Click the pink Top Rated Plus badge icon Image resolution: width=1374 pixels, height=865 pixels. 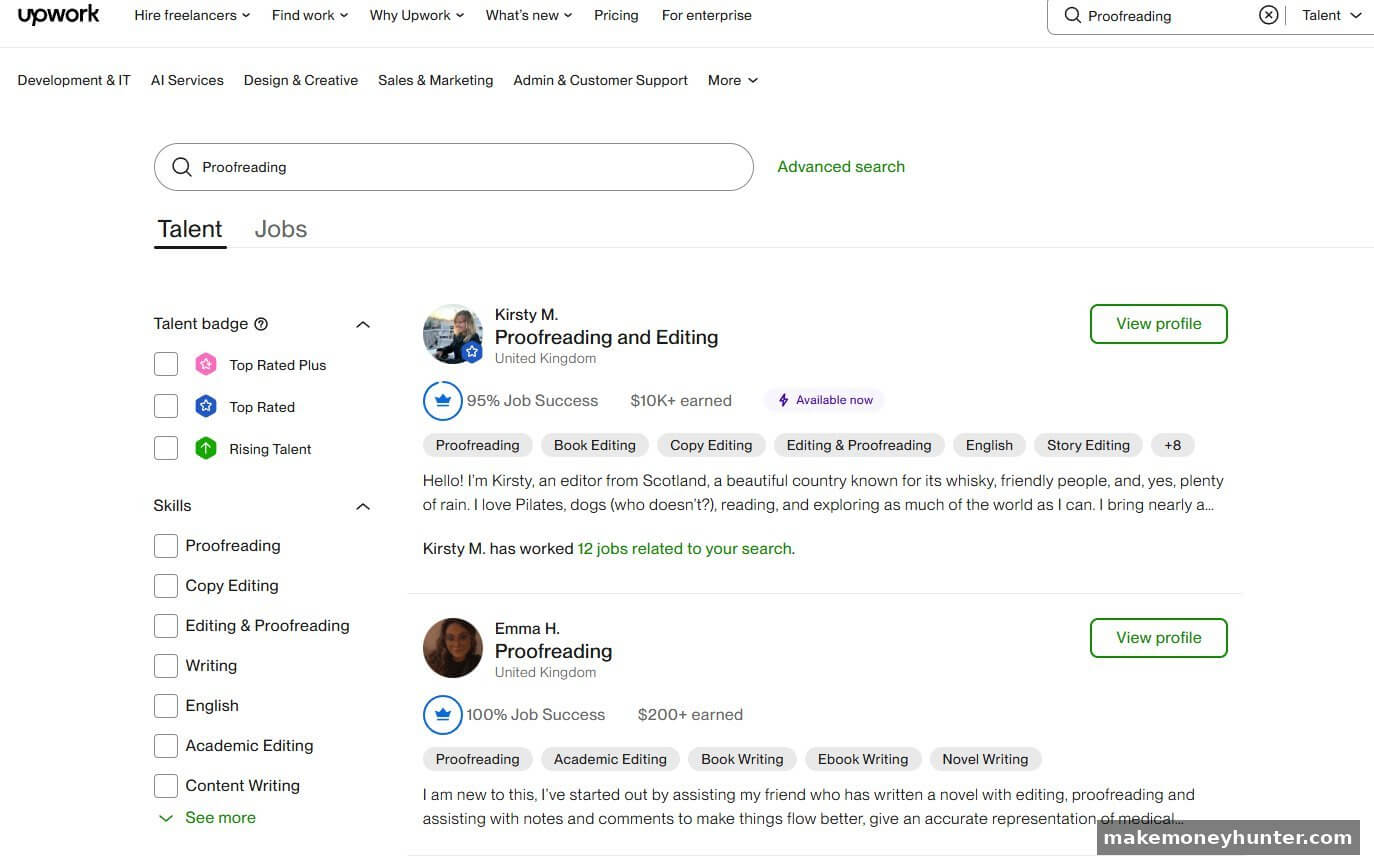point(205,365)
